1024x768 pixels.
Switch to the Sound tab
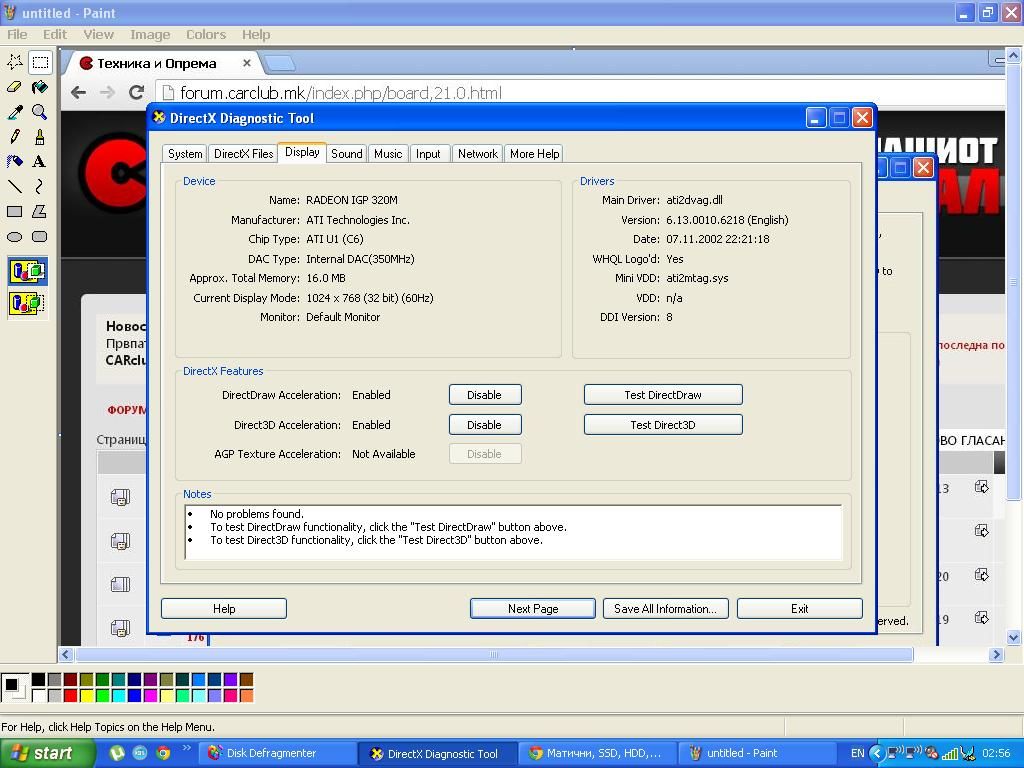[x=347, y=153]
